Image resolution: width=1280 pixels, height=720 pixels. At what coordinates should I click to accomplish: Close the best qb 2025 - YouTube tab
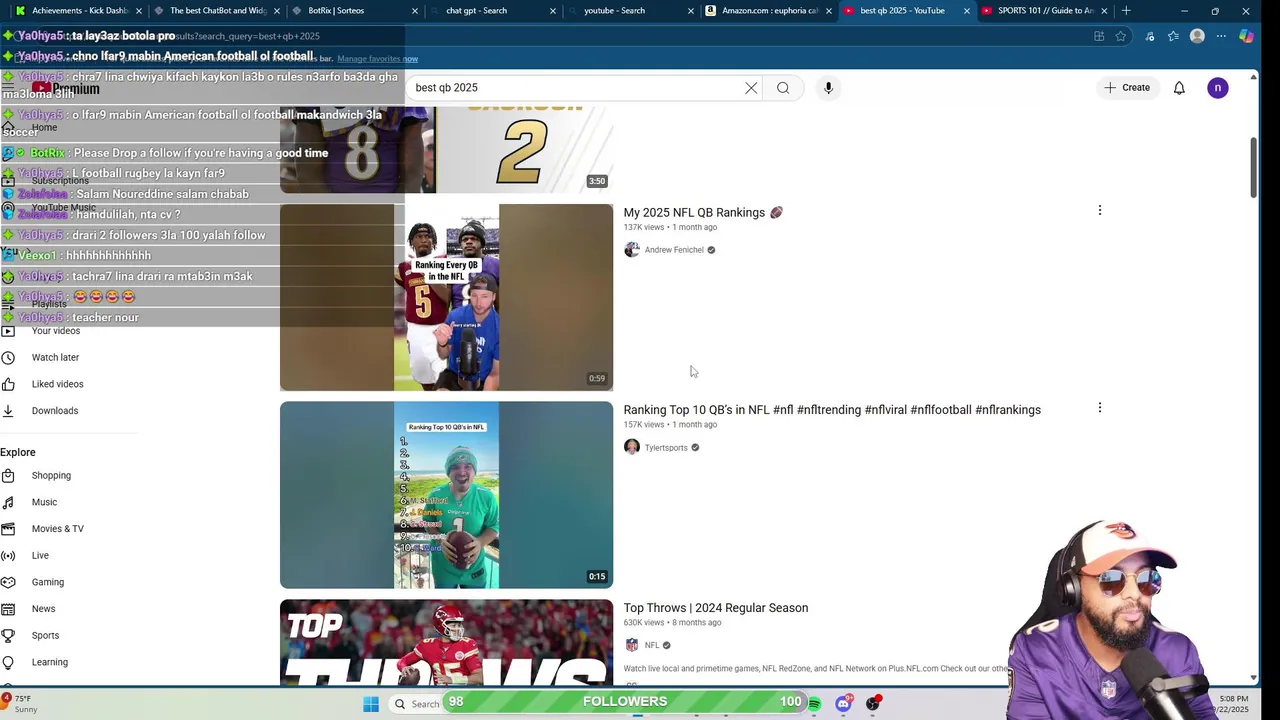click(966, 11)
